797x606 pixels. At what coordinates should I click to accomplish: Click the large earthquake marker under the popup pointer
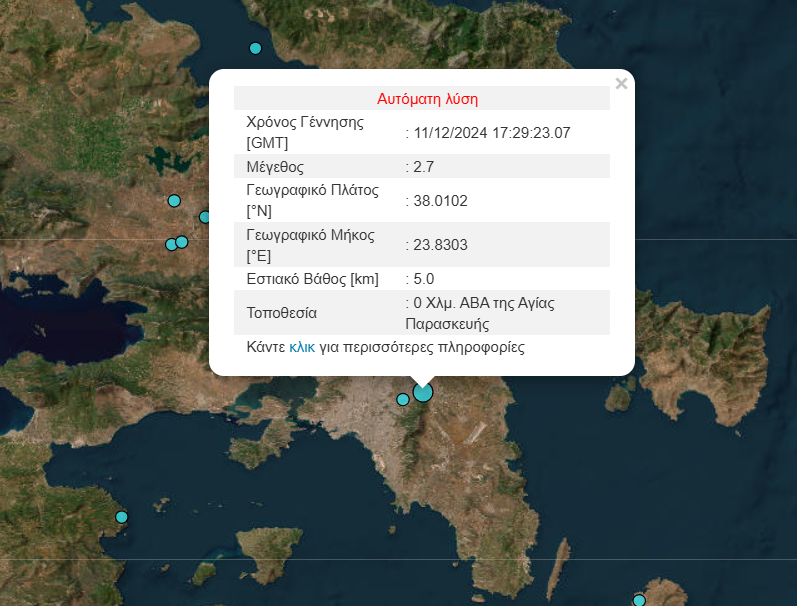[x=423, y=392]
